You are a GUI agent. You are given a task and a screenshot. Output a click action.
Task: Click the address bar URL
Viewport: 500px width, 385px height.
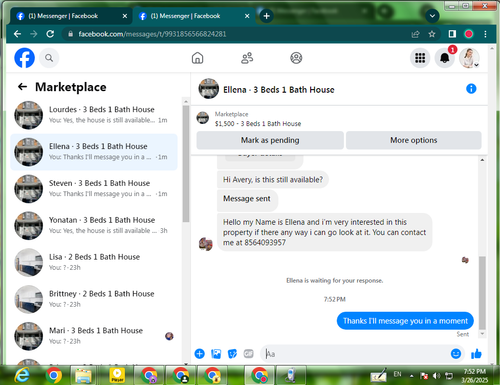152,34
